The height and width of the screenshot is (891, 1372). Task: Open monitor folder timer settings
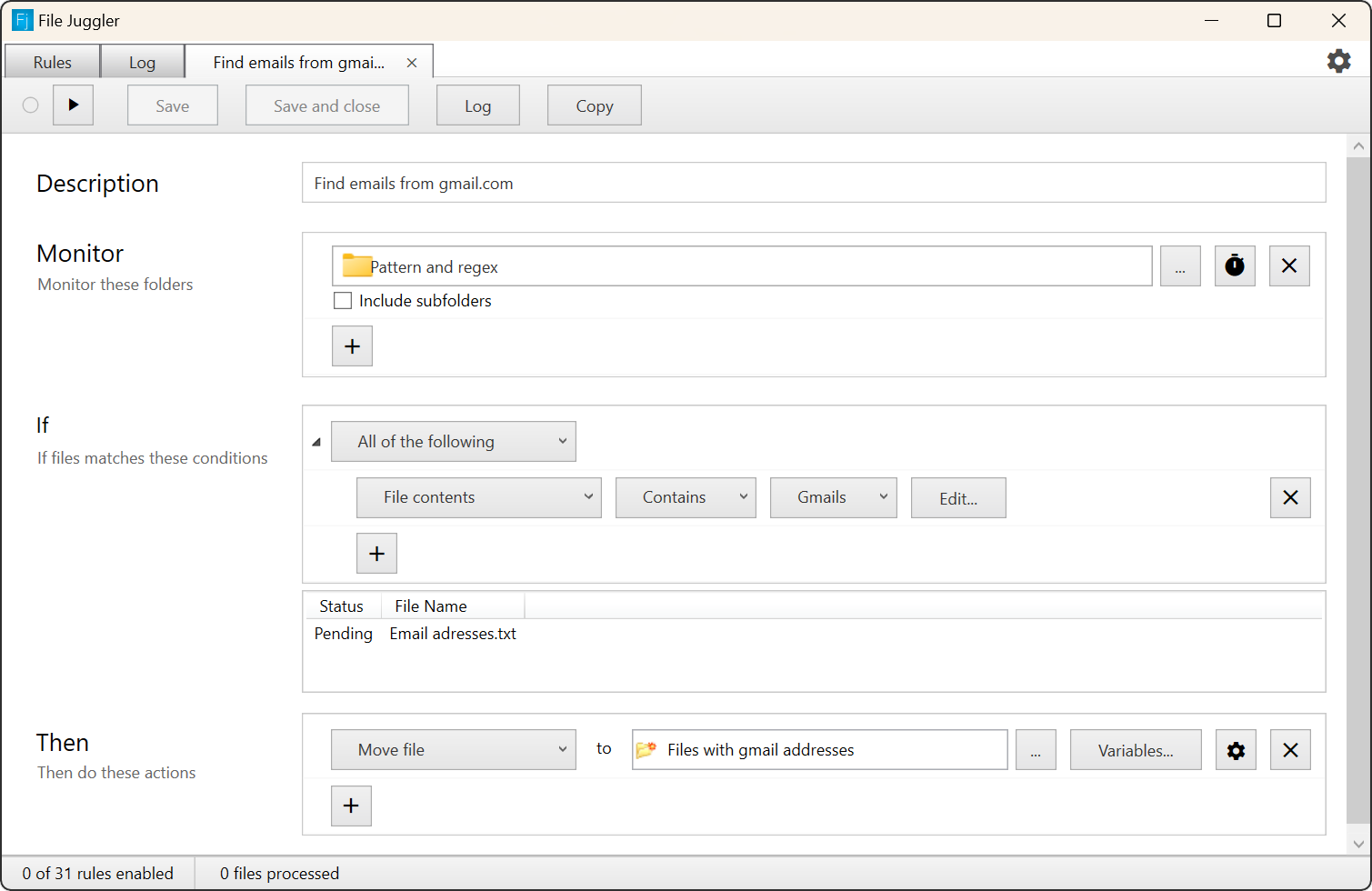tap(1235, 266)
